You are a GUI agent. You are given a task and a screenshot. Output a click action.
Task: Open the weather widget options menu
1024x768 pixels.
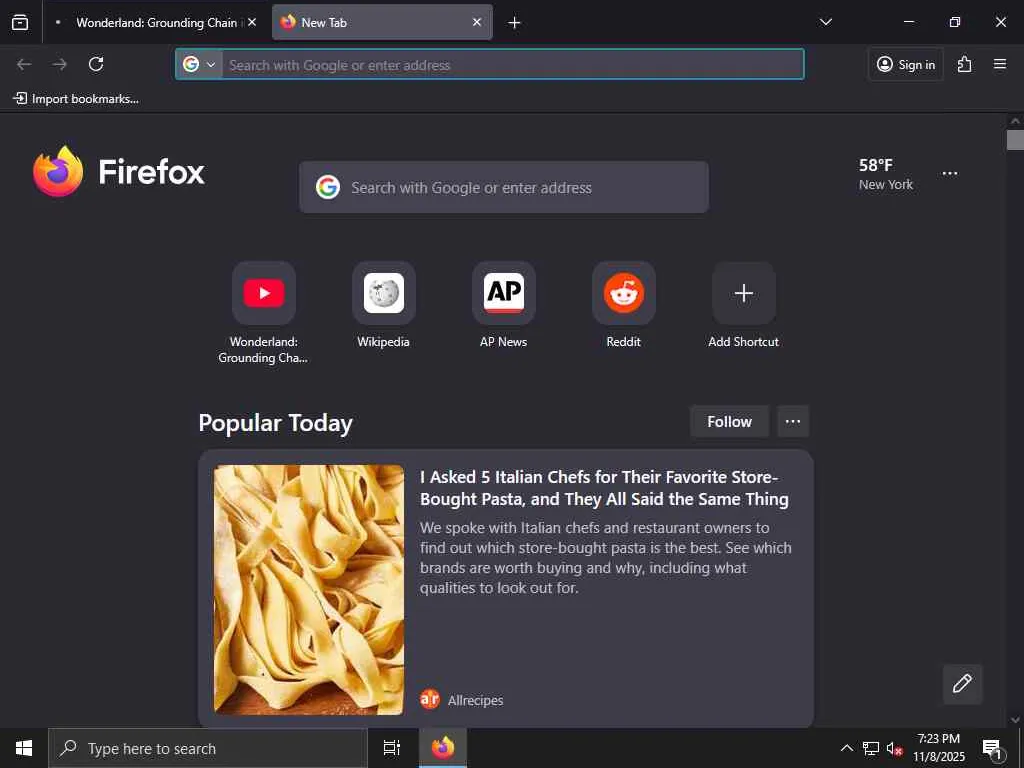click(950, 174)
